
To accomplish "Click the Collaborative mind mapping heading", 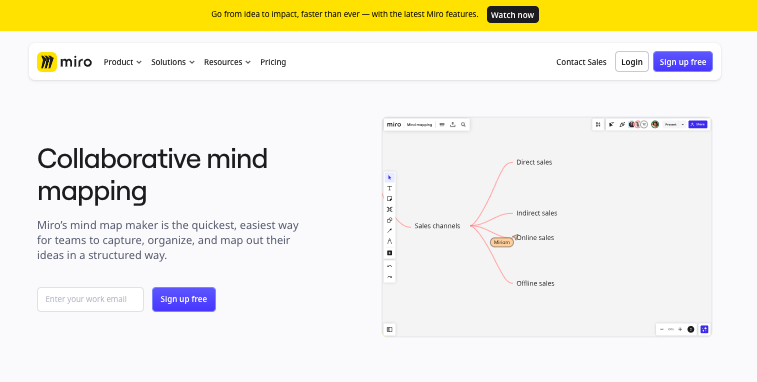I will pos(153,175).
